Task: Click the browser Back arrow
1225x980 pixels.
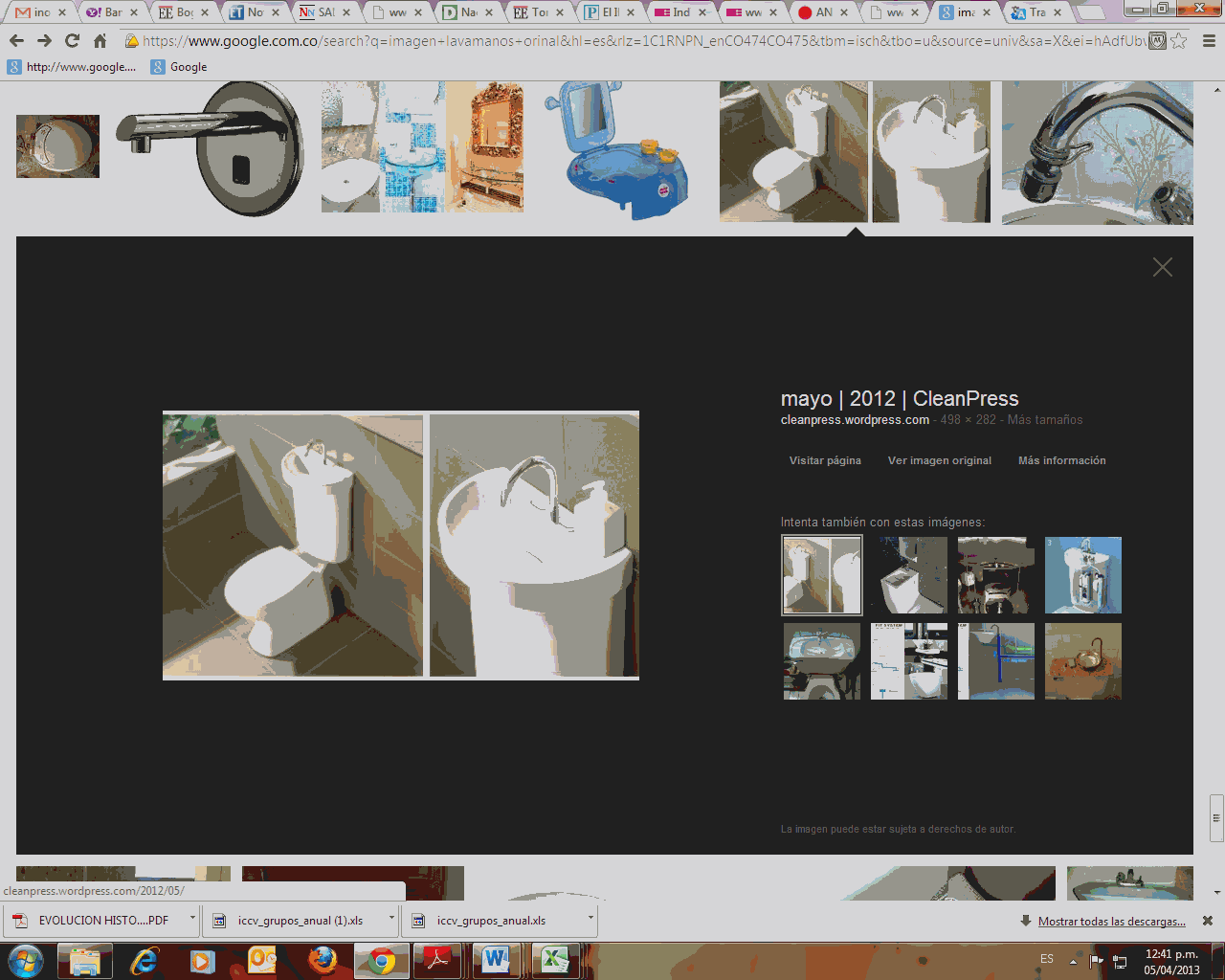Action: pos(16,40)
